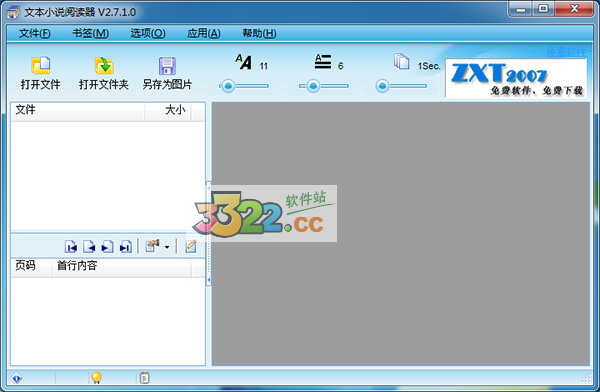
Task: Go to next page icon
Action: click(107, 247)
